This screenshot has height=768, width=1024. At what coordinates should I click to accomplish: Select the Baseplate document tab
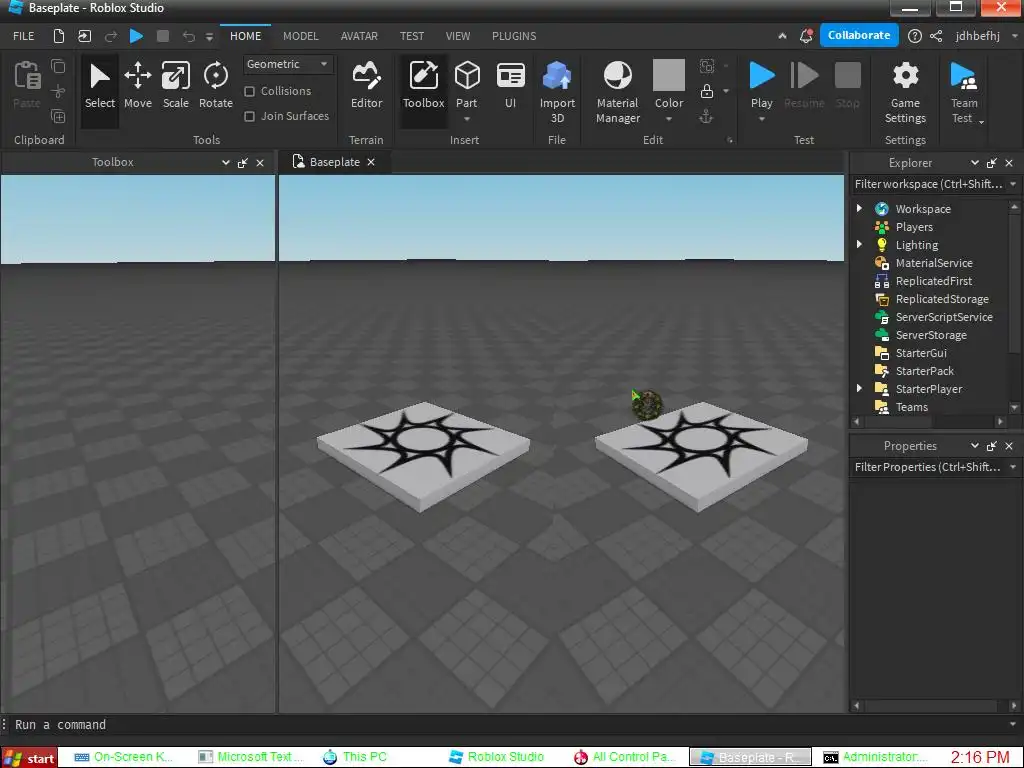pyautogui.click(x=334, y=162)
